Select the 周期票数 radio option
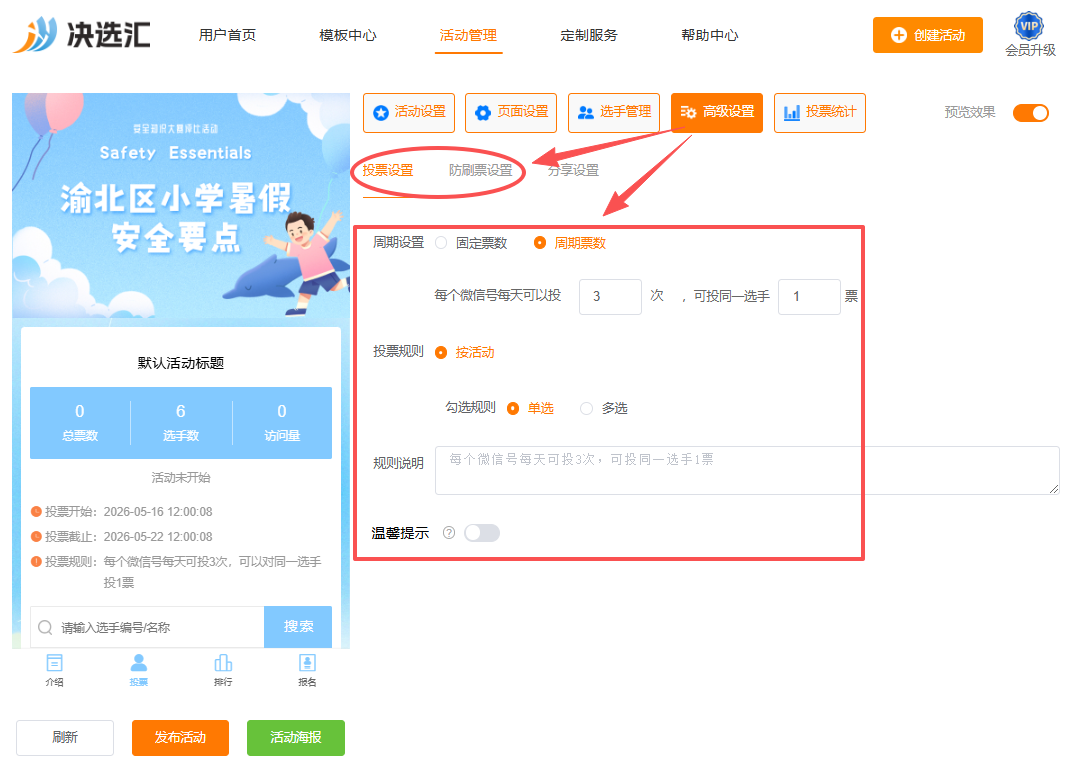 click(540, 242)
